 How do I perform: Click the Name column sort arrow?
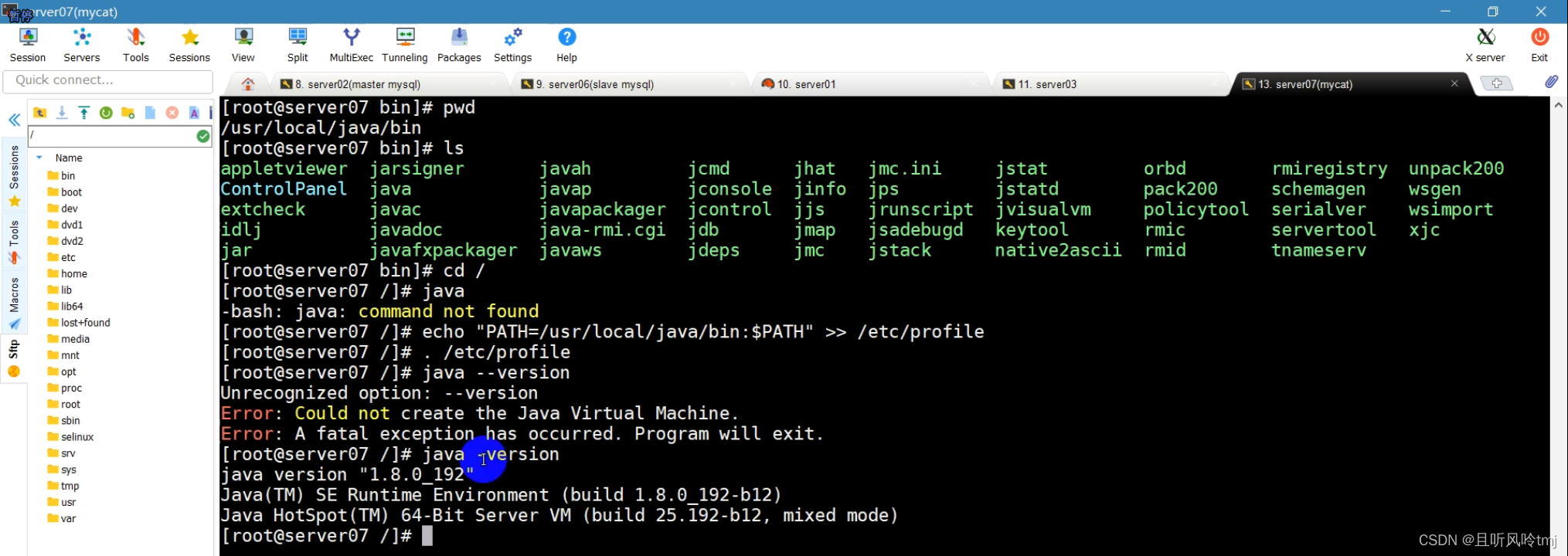39,158
